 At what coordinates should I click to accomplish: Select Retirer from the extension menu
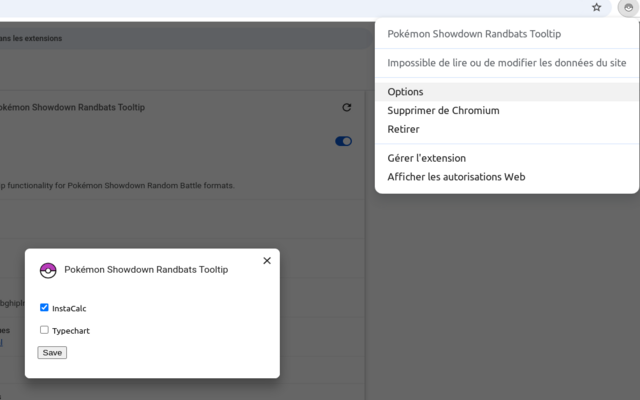[x=507, y=129]
